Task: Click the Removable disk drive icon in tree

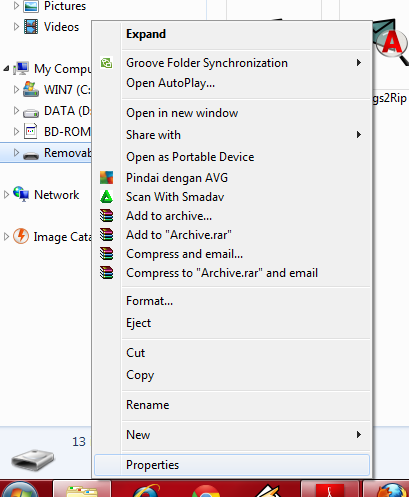Action: pyautogui.click(x=31, y=155)
